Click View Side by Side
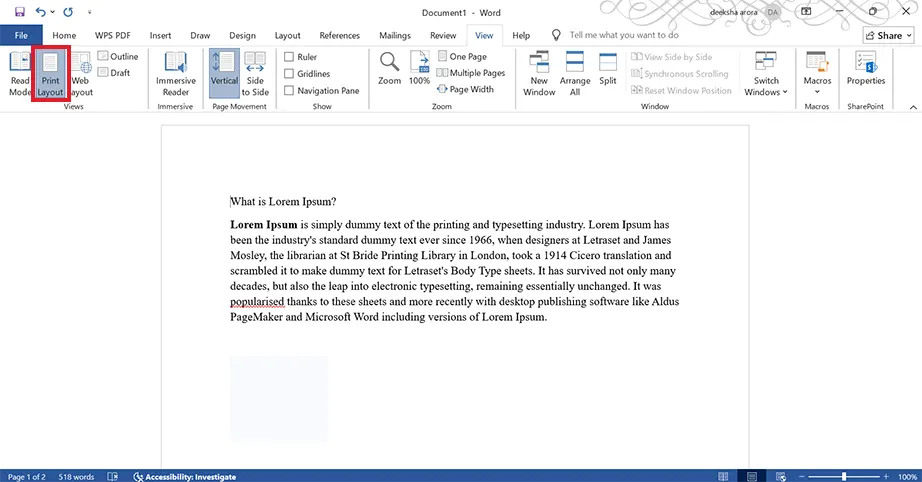The height and width of the screenshot is (482, 922). tap(672, 57)
